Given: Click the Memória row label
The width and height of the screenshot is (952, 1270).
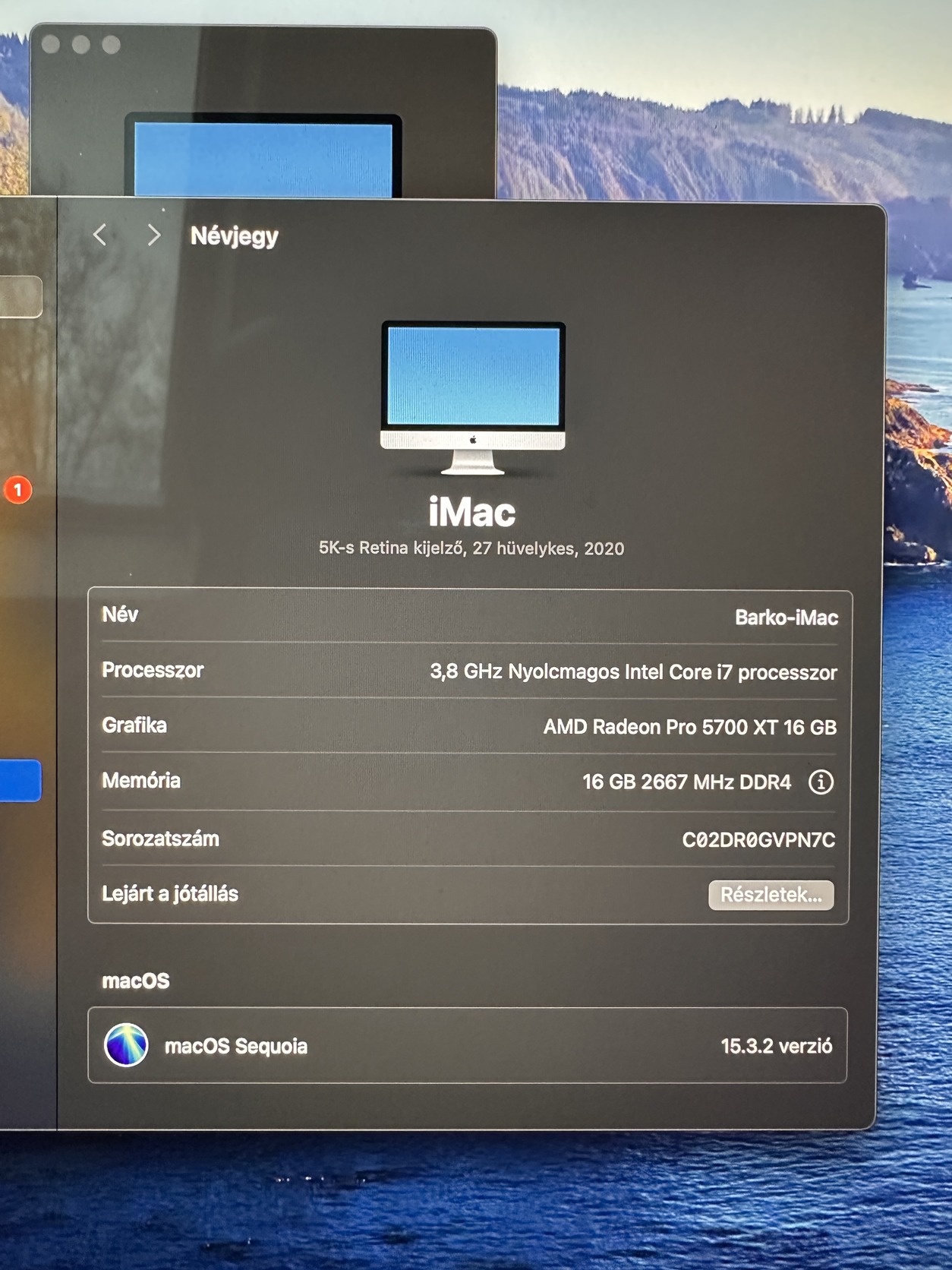Looking at the screenshot, I should click(x=141, y=781).
